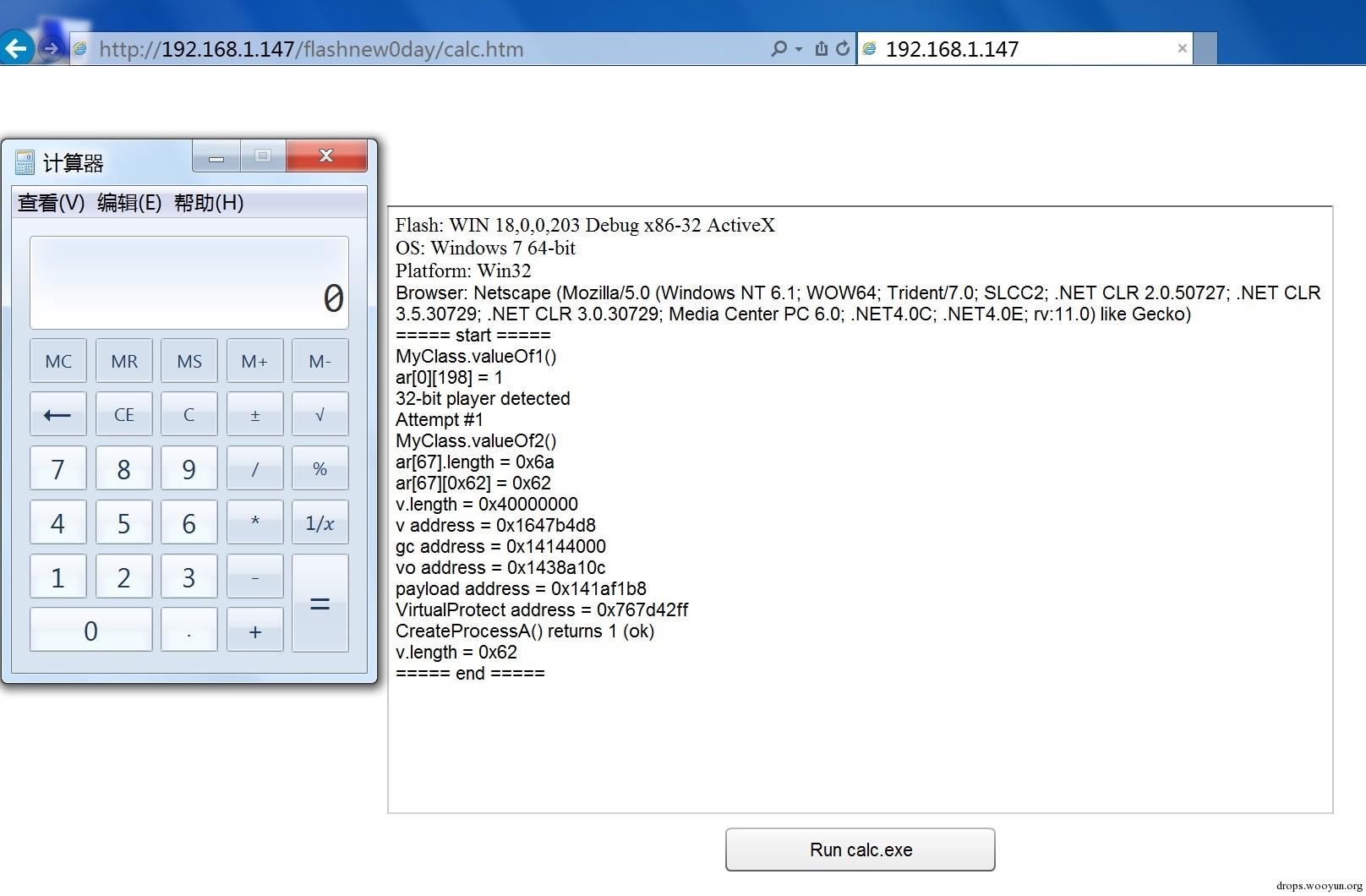The height and width of the screenshot is (896, 1366).
Task: Click the calculator digit 8 key
Action: (x=124, y=468)
